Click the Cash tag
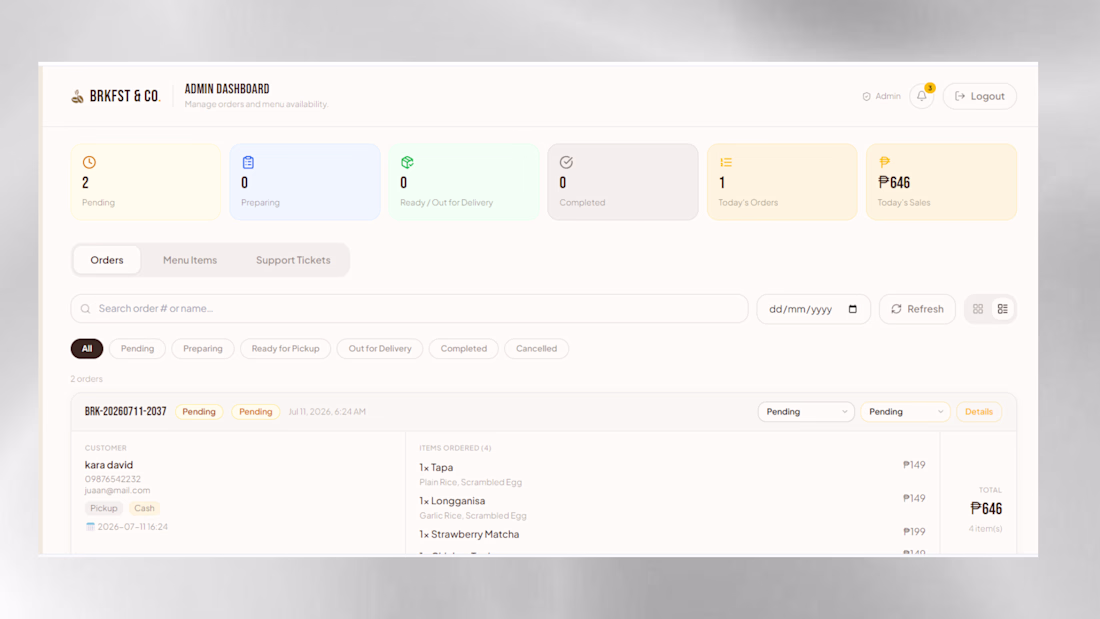Screen dimensions: 1100x619 [145, 508]
